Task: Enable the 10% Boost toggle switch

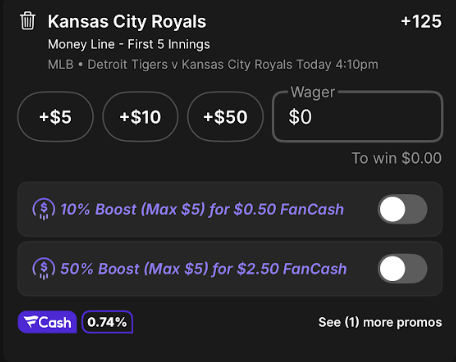Action: coord(402,209)
